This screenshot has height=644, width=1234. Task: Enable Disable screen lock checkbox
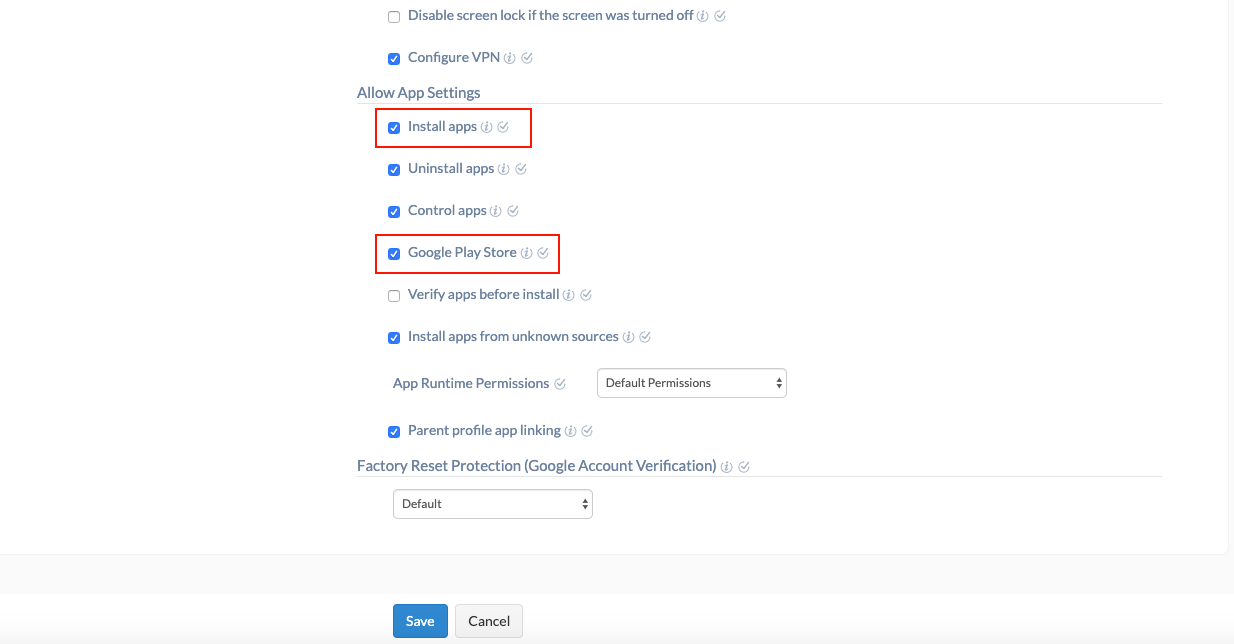coord(394,17)
